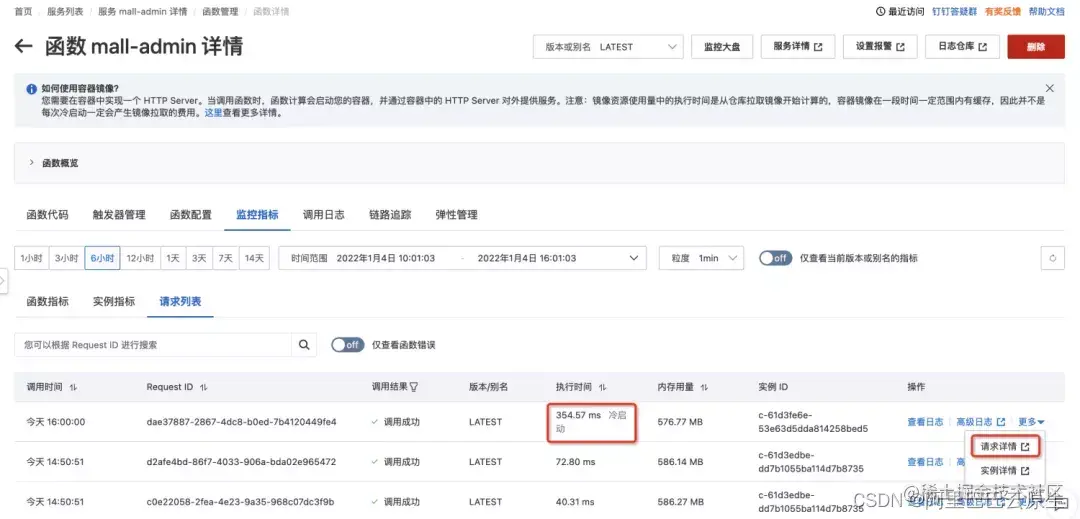Select the 6小时 time range
The width and height of the screenshot is (1080, 519).
(x=103, y=258)
